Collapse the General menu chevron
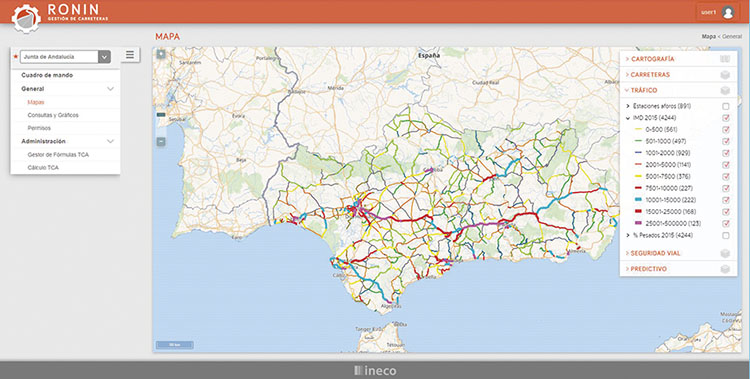This screenshot has height=379, width=750. (110, 89)
